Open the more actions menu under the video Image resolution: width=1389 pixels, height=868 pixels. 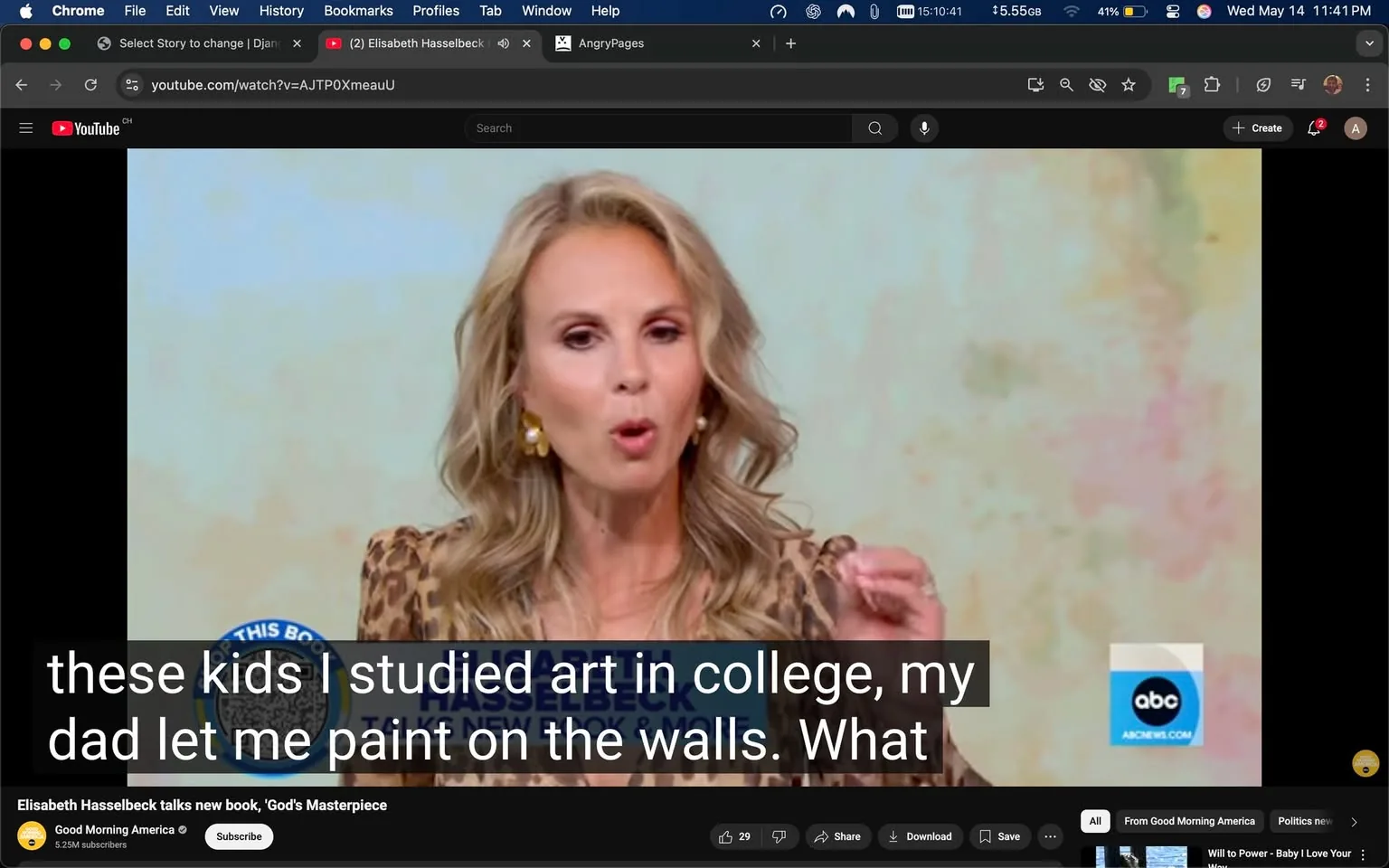point(1049,836)
